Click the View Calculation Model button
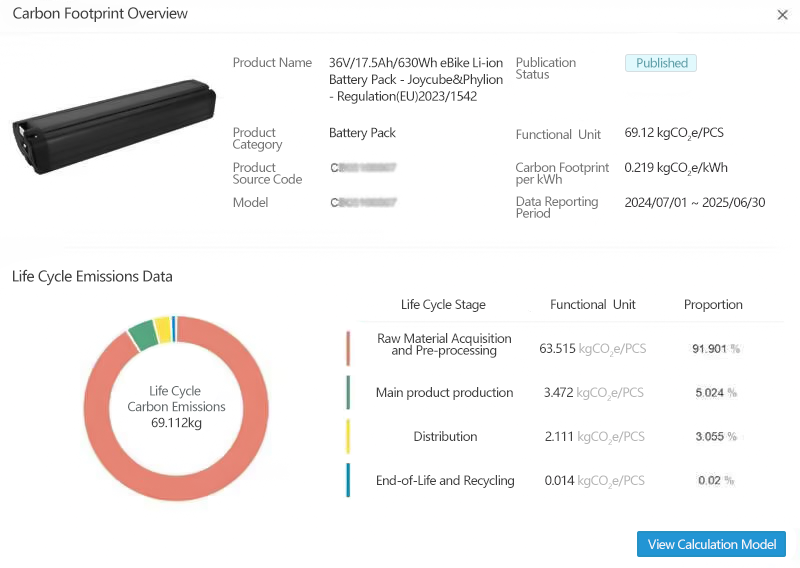 click(711, 544)
